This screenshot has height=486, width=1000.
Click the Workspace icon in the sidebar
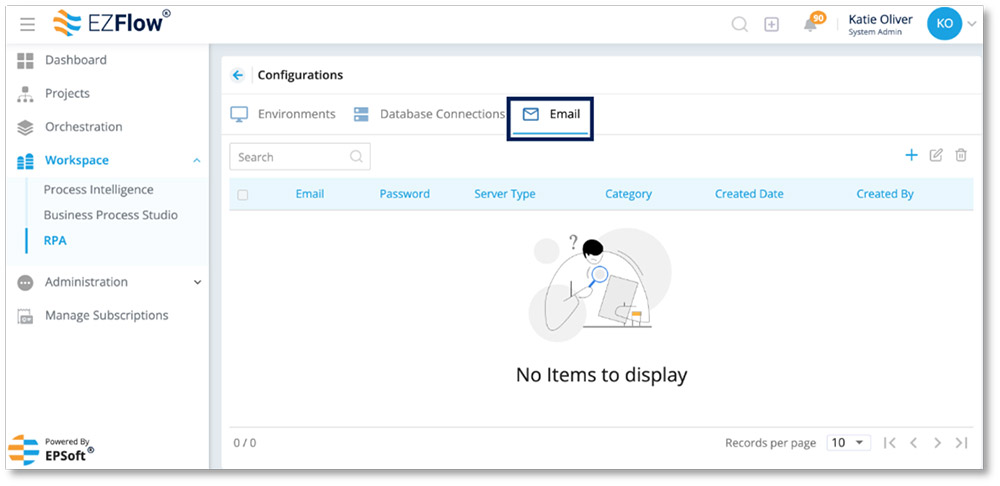pos(25,161)
